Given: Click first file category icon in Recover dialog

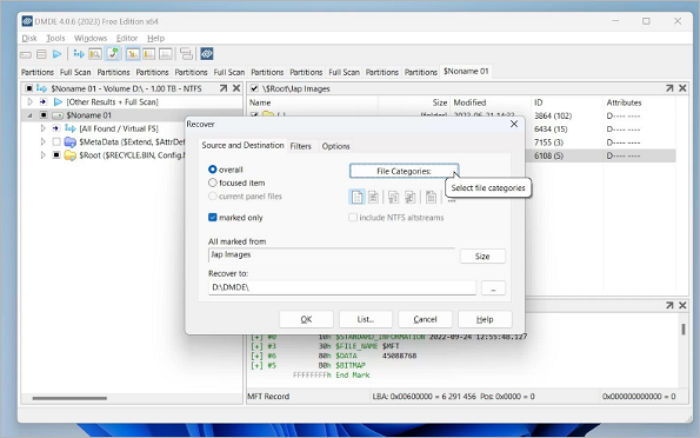Looking at the screenshot, I should click(x=357, y=197).
